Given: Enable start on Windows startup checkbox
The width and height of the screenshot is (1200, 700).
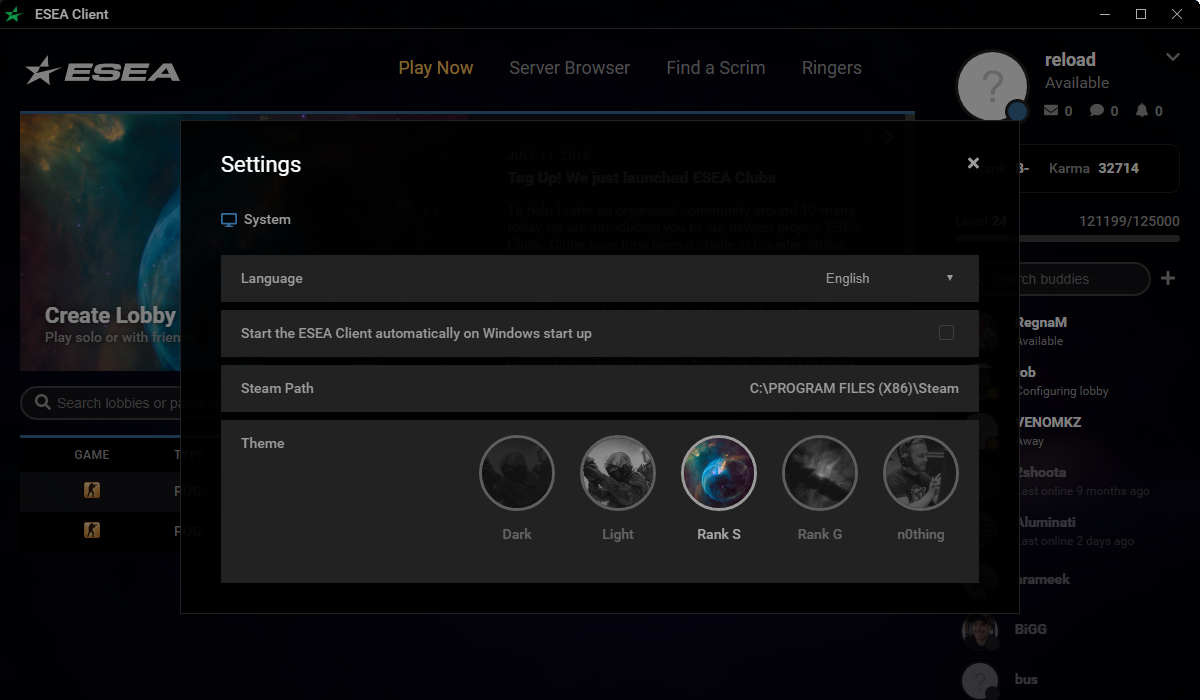Looking at the screenshot, I should pyautogui.click(x=946, y=333).
